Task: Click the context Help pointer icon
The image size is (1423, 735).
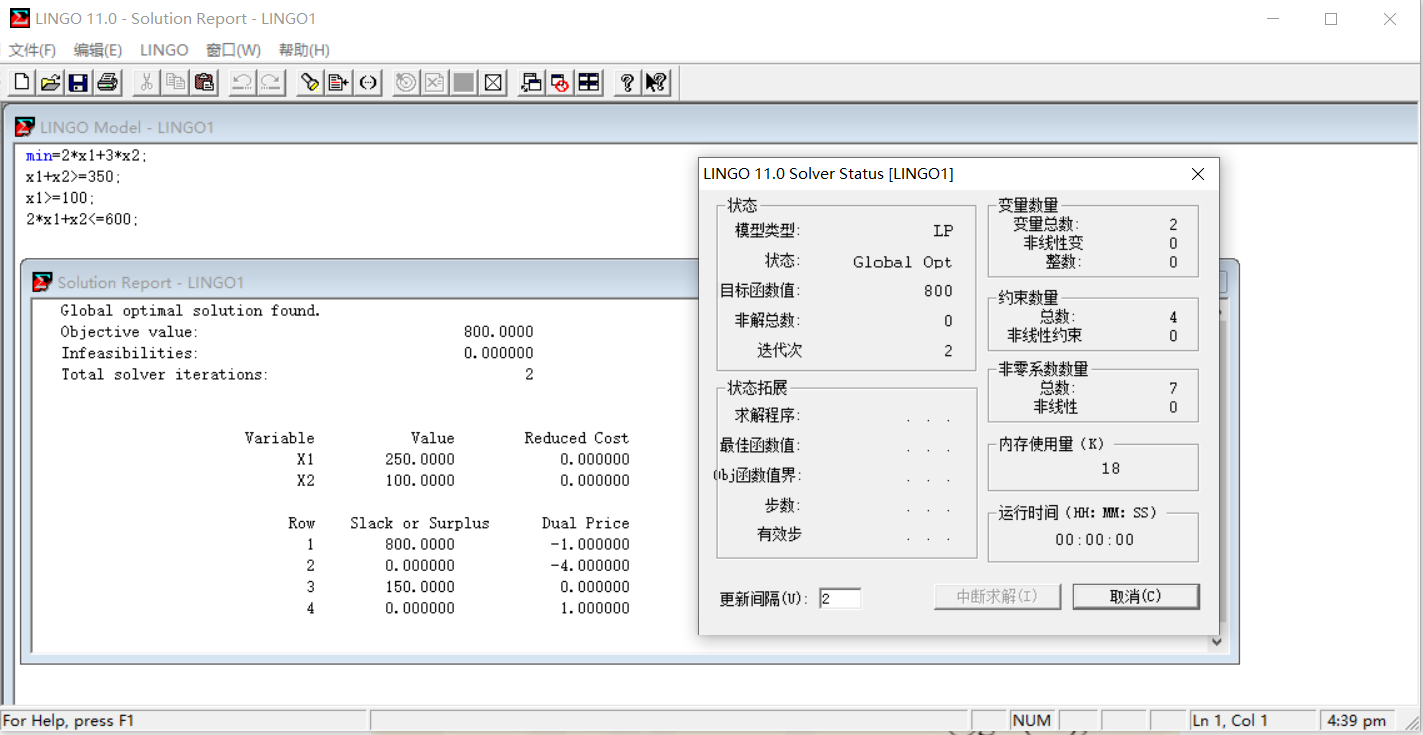Action: click(656, 83)
